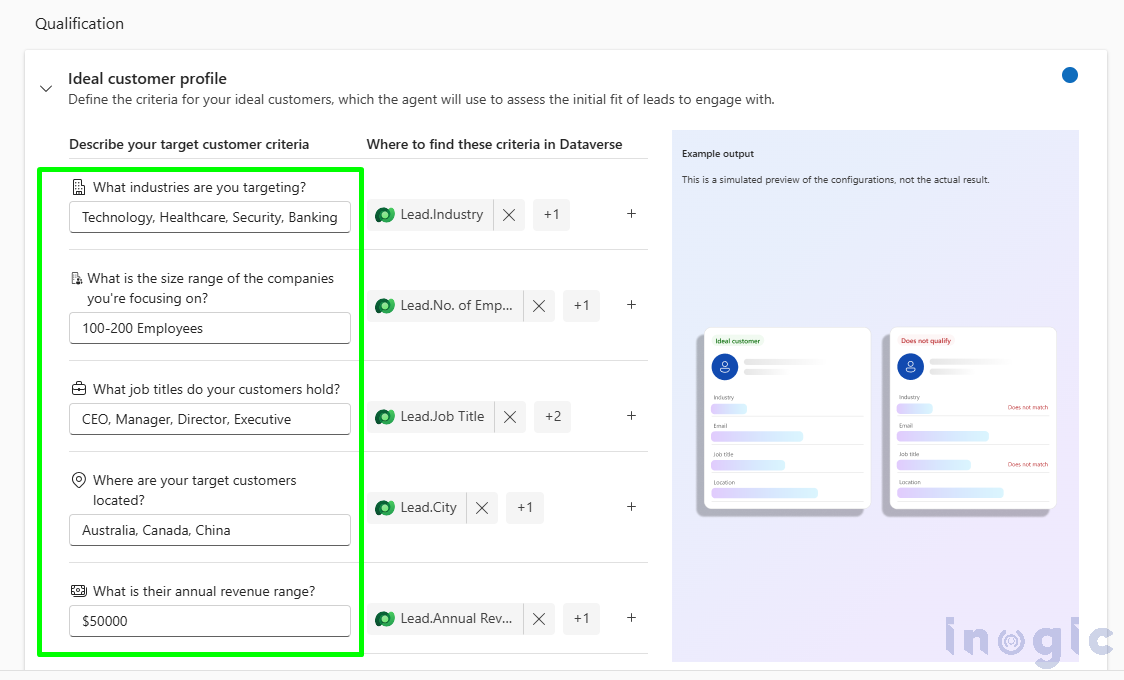Click the job titles input field
1124x680 pixels.
tap(210, 419)
